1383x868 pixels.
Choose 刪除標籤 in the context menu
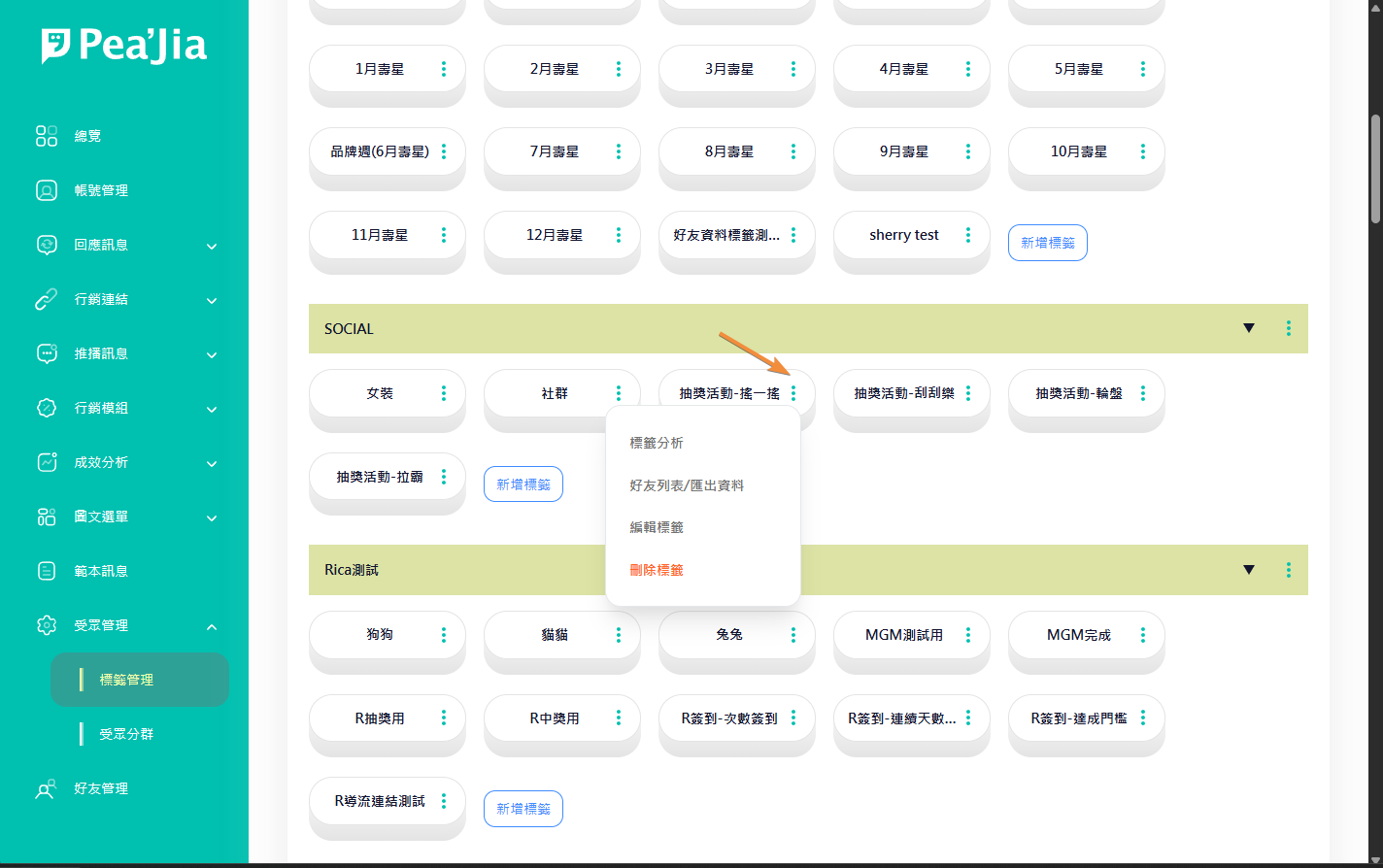[657, 570]
